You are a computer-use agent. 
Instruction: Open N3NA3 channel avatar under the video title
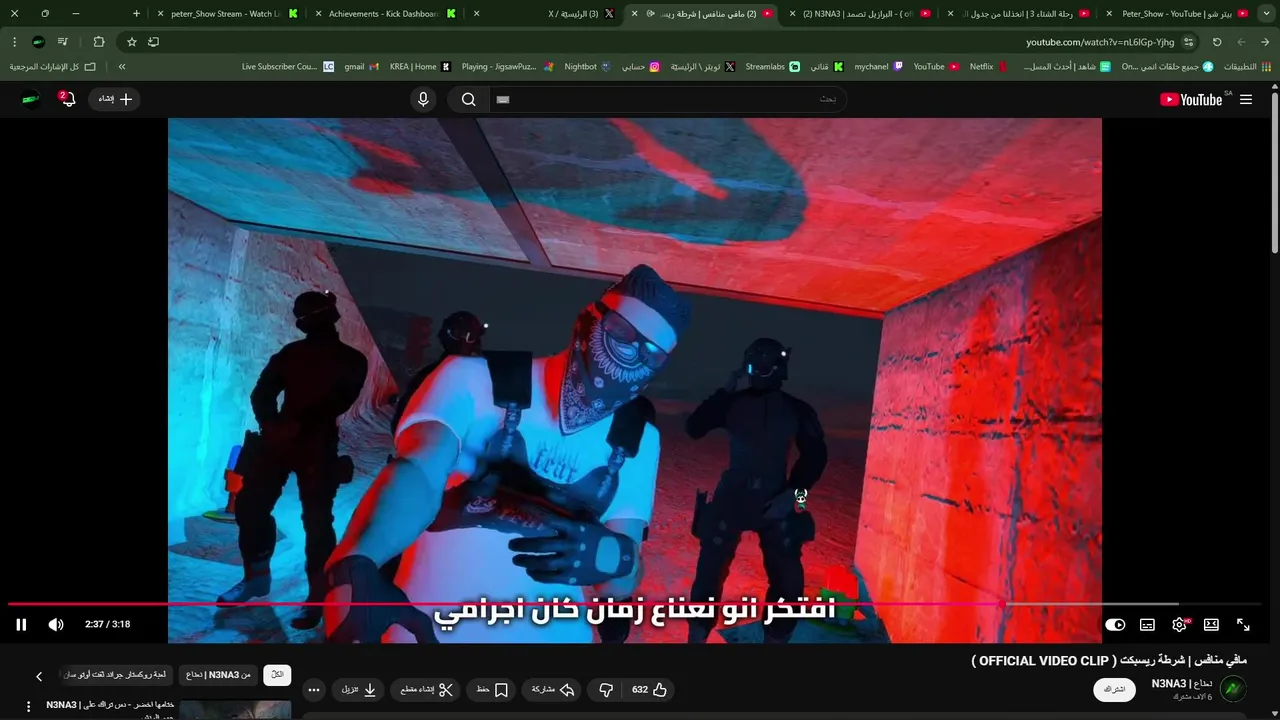(x=1234, y=689)
